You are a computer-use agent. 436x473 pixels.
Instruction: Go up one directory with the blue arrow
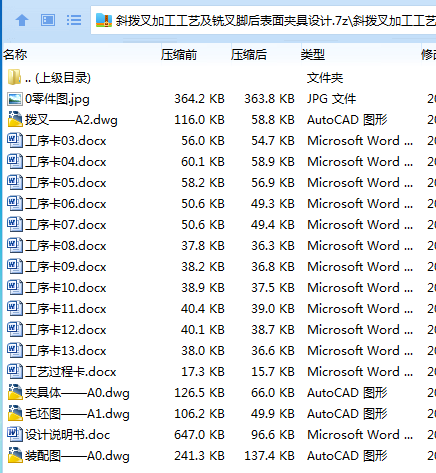[x=22, y=20]
